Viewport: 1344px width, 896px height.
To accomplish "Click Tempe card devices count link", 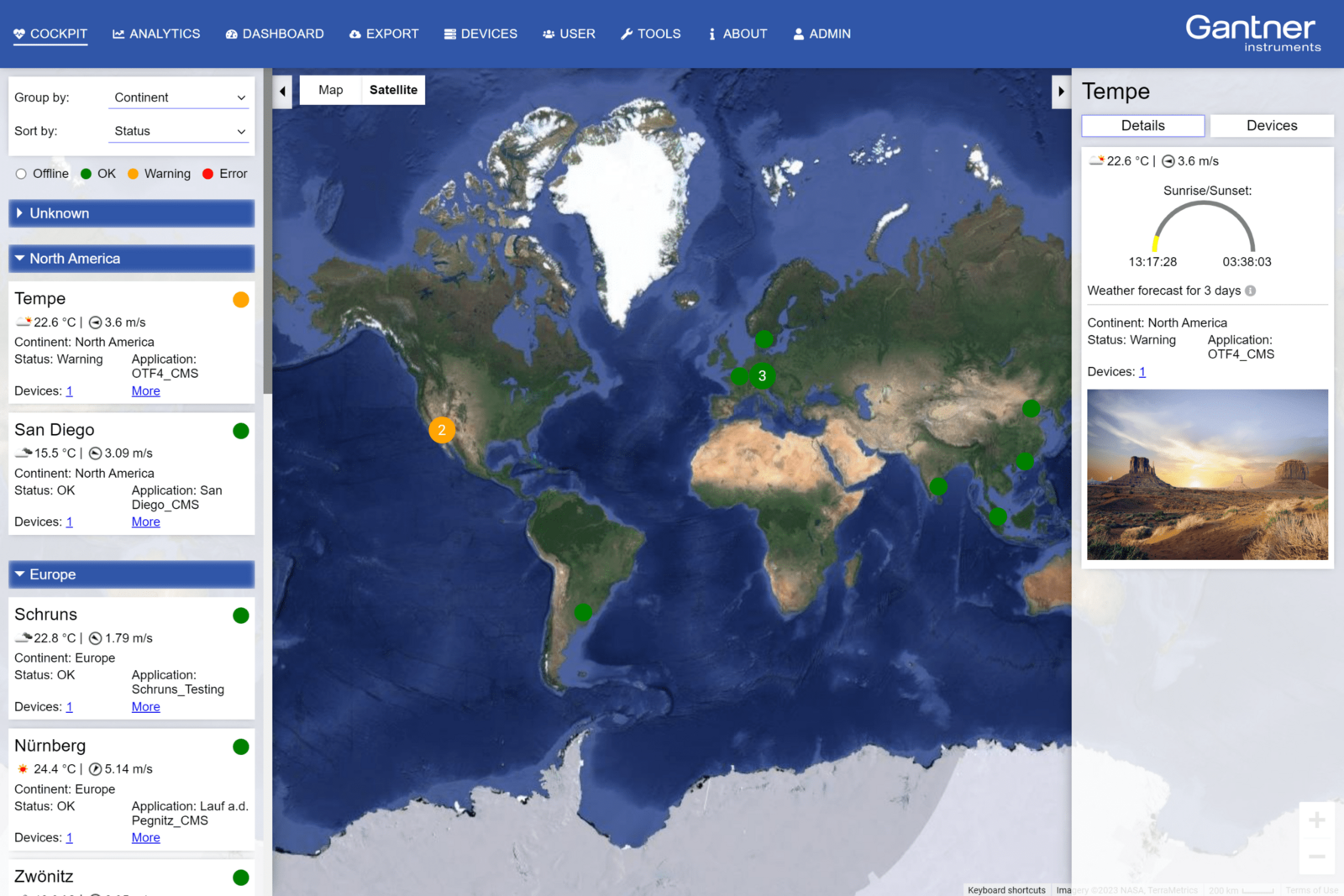I will click(x=70, y=390).
